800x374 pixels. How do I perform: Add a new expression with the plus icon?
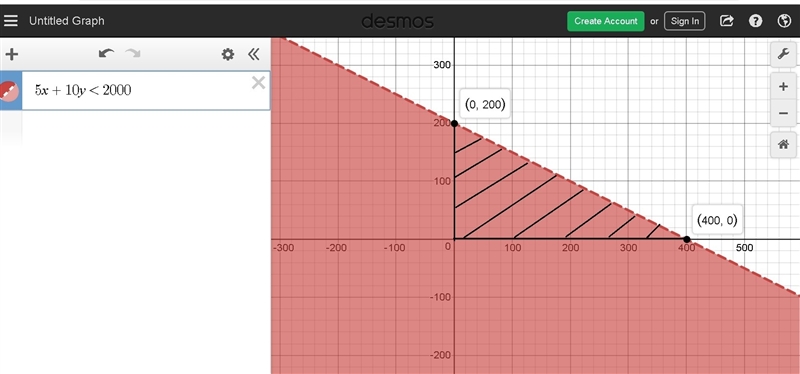[x=11, y=54]
